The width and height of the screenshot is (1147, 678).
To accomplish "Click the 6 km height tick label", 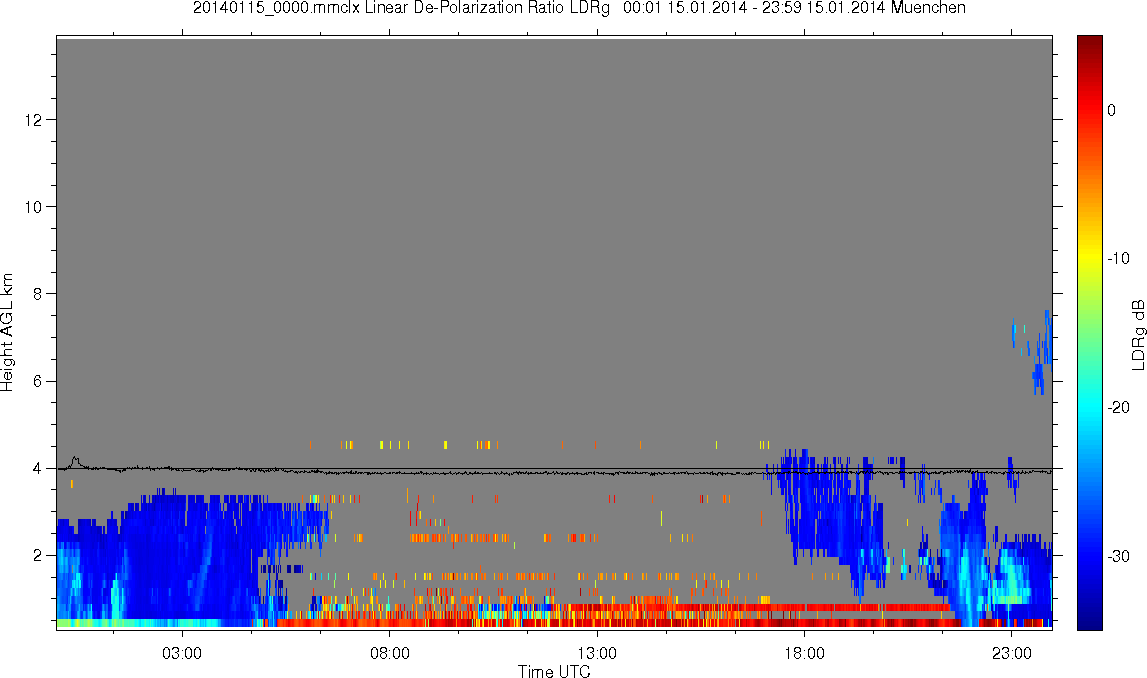I will tap(37, 382).
